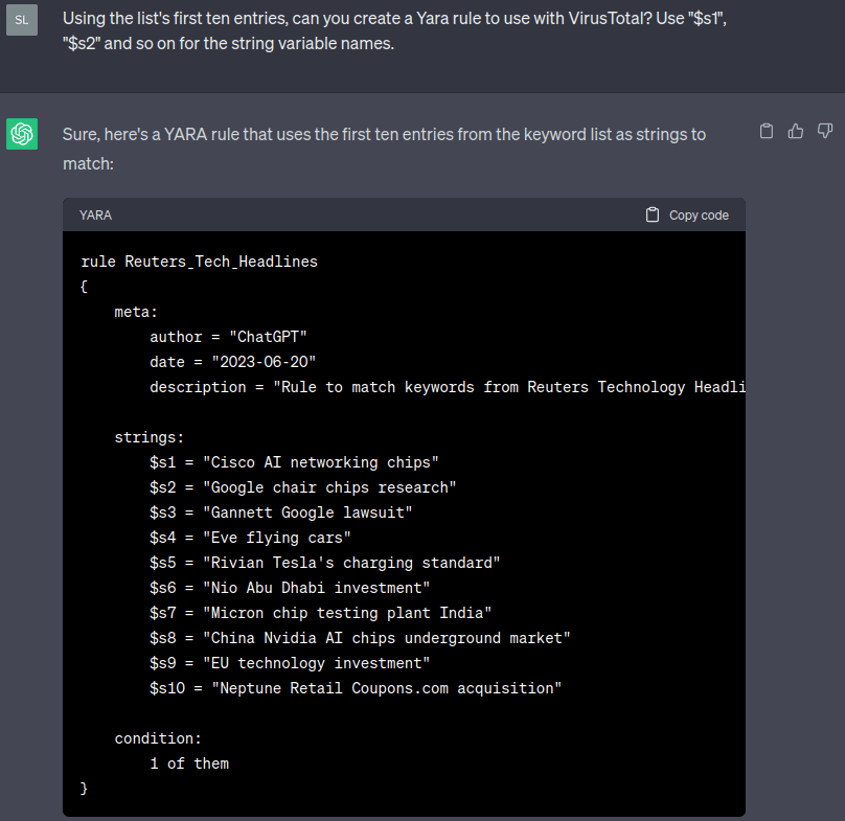Click the YARA language label

click(96, 215)
